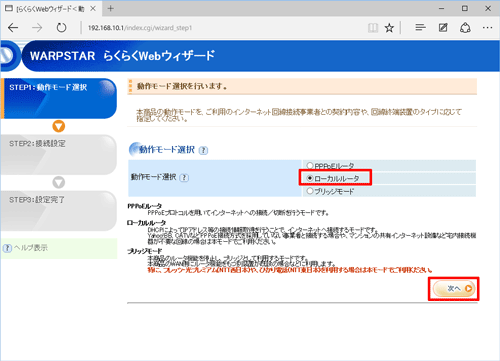Click the 動作モード選択を行います。 heading
The width and height of the screenshot is (500, 361).
point(182,86)
